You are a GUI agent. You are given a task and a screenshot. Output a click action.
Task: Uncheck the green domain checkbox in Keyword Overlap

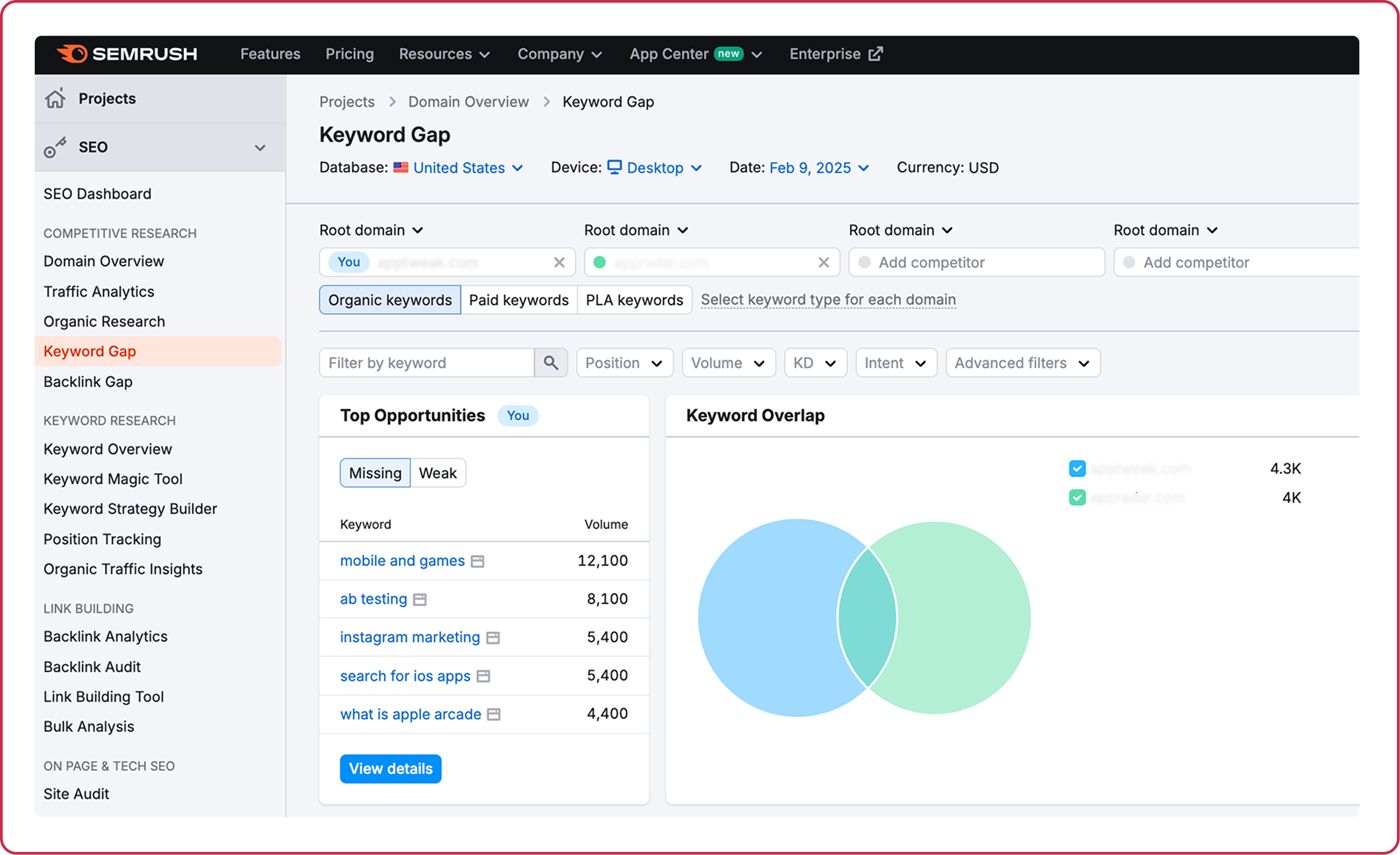pos(1077,498)
